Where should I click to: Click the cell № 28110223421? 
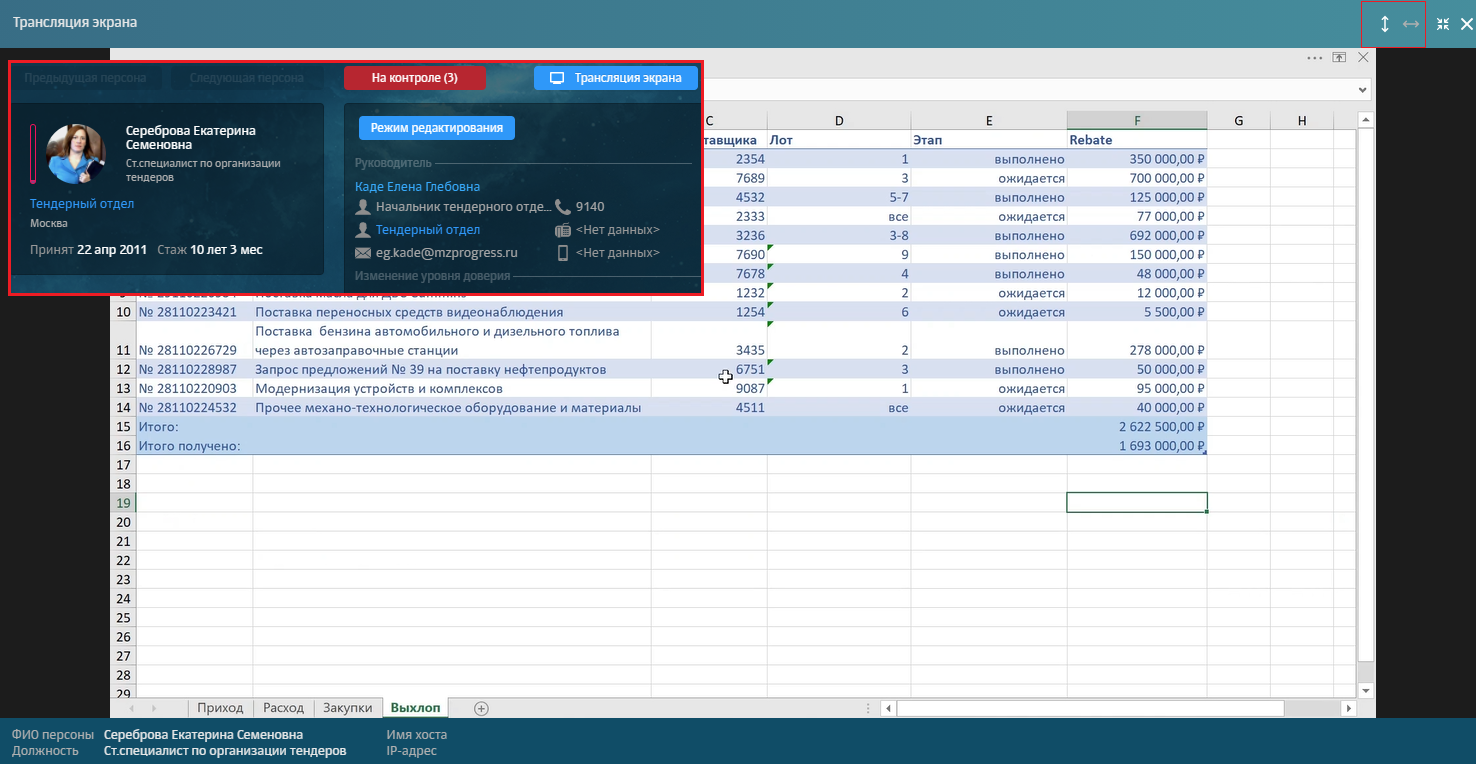(194, 312)
